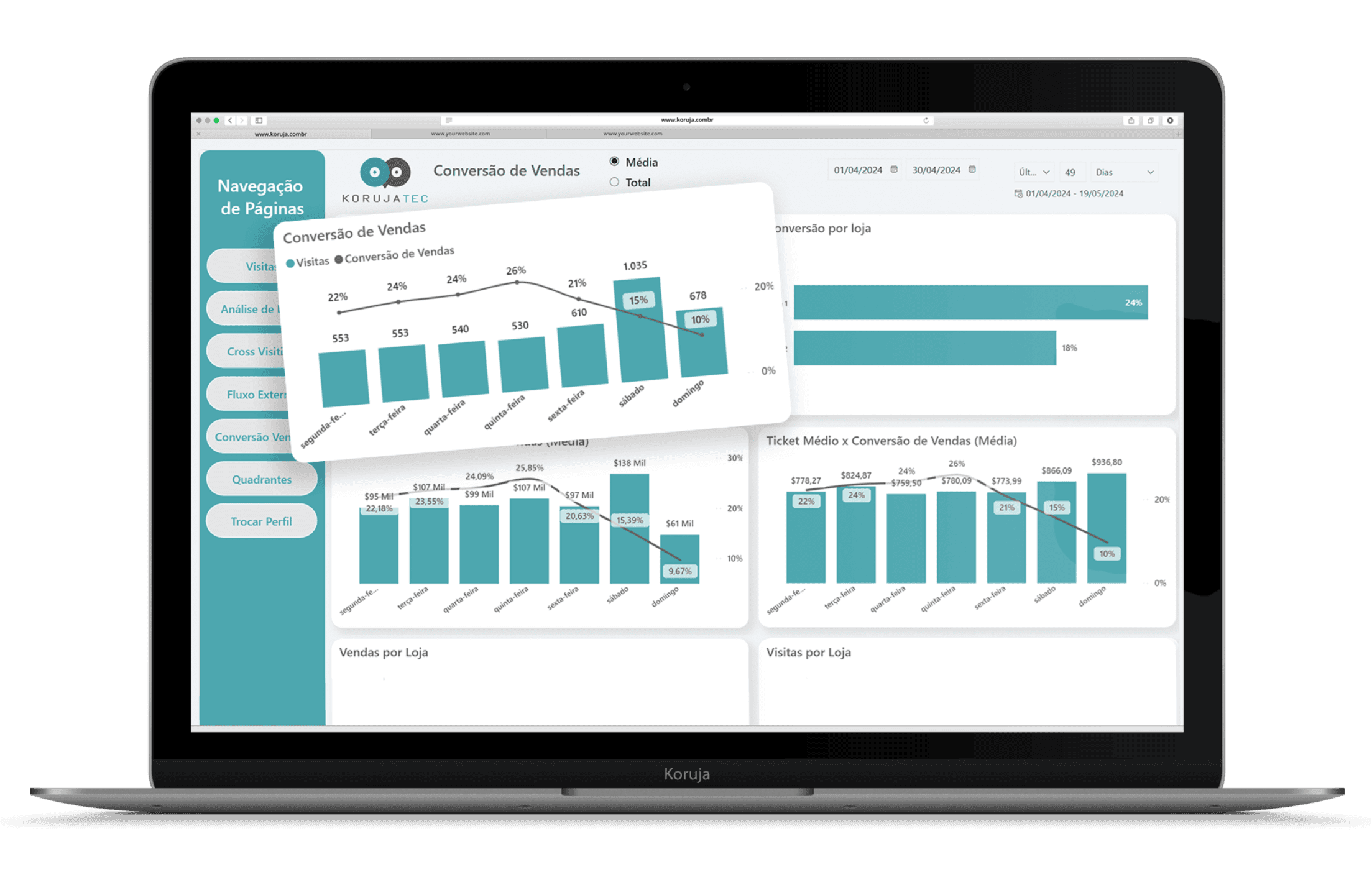The image size is (1372, 885).
Task: Click the 22,18% segunda-feira data label
Action: coord(379,508)
